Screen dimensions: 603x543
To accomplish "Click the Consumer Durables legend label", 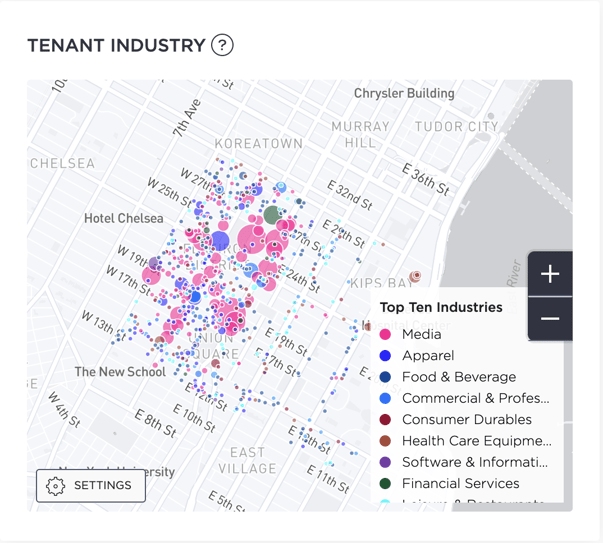I will [467, 420].
